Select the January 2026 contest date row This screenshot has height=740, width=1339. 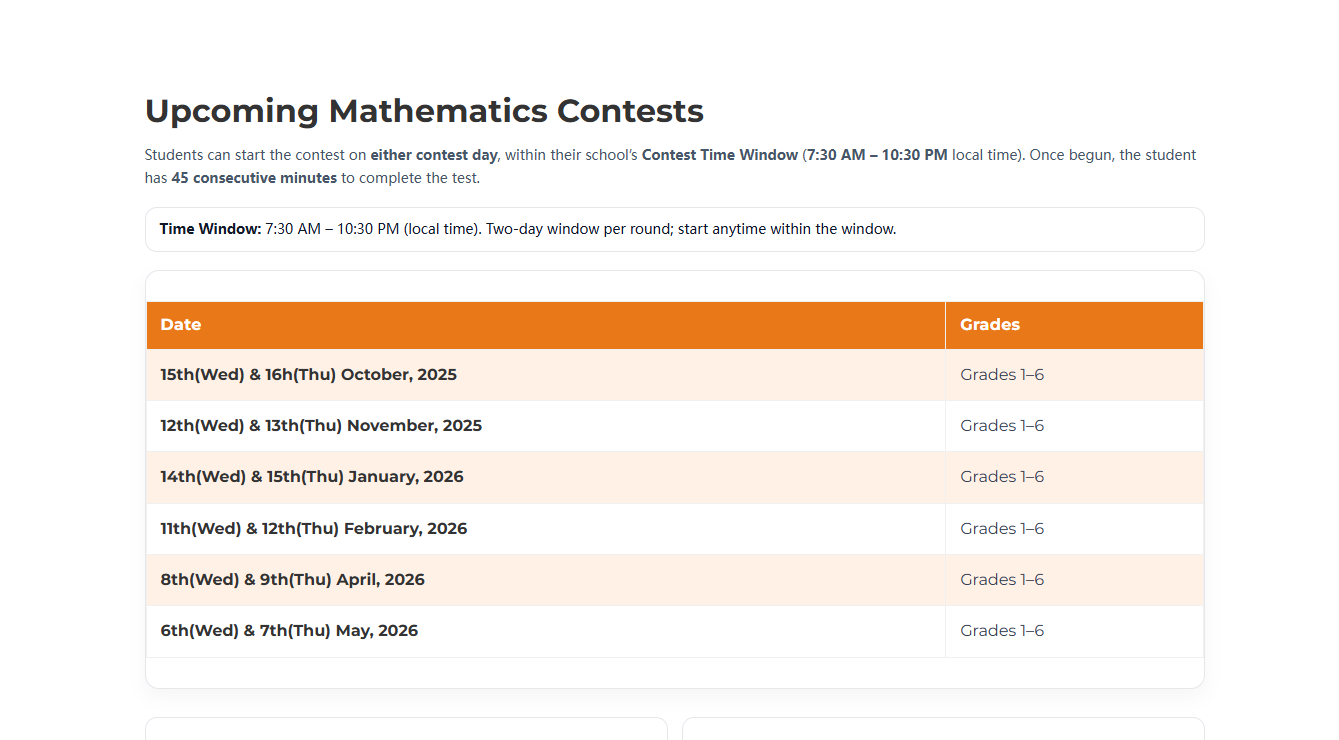(x=312, y=477)
